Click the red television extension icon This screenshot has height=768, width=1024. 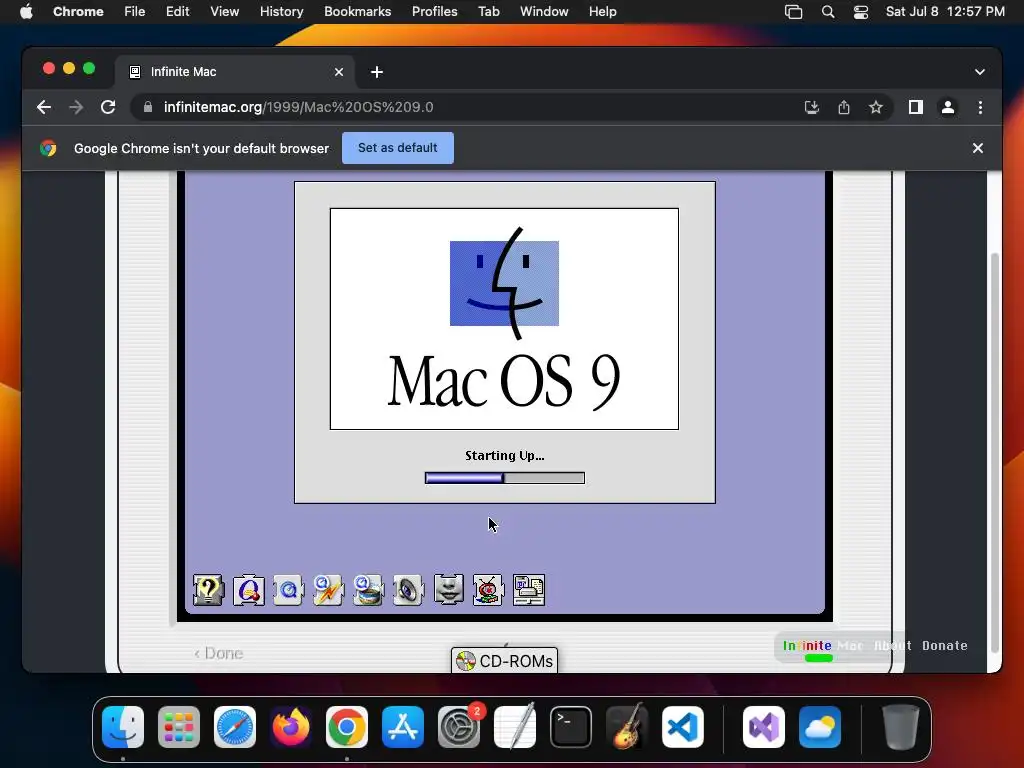[x=488, y=590]
